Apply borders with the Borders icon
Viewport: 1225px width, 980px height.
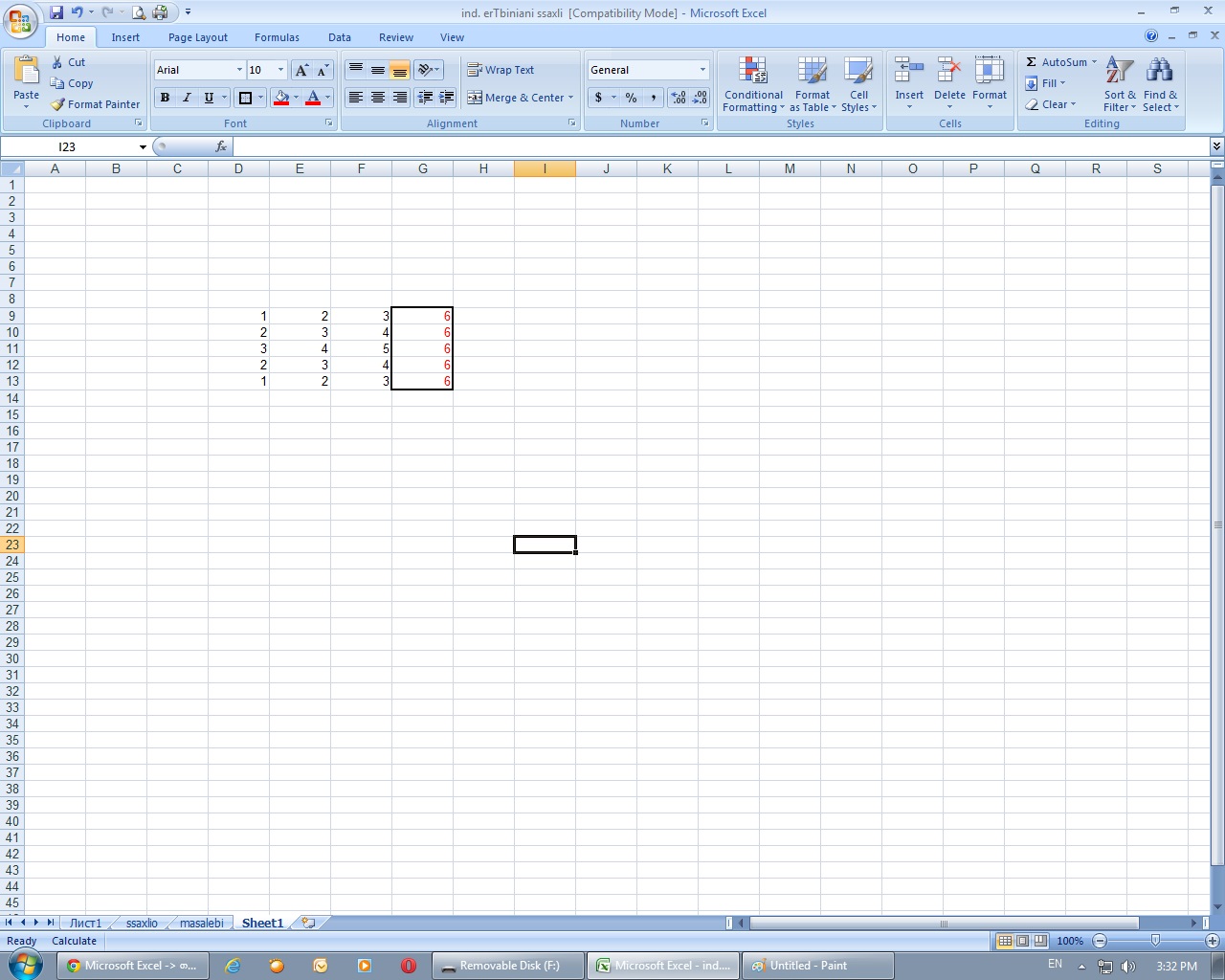[245, 98]
